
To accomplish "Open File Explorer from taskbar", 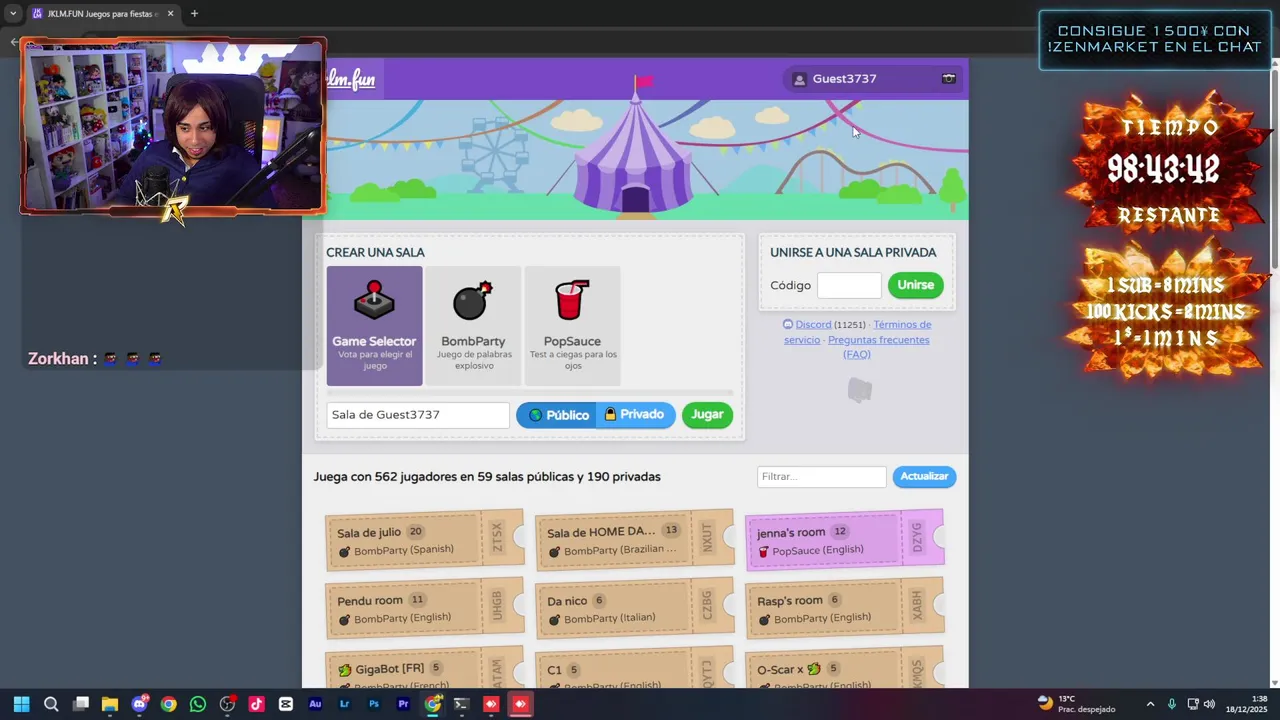I will tap(110, 704).
